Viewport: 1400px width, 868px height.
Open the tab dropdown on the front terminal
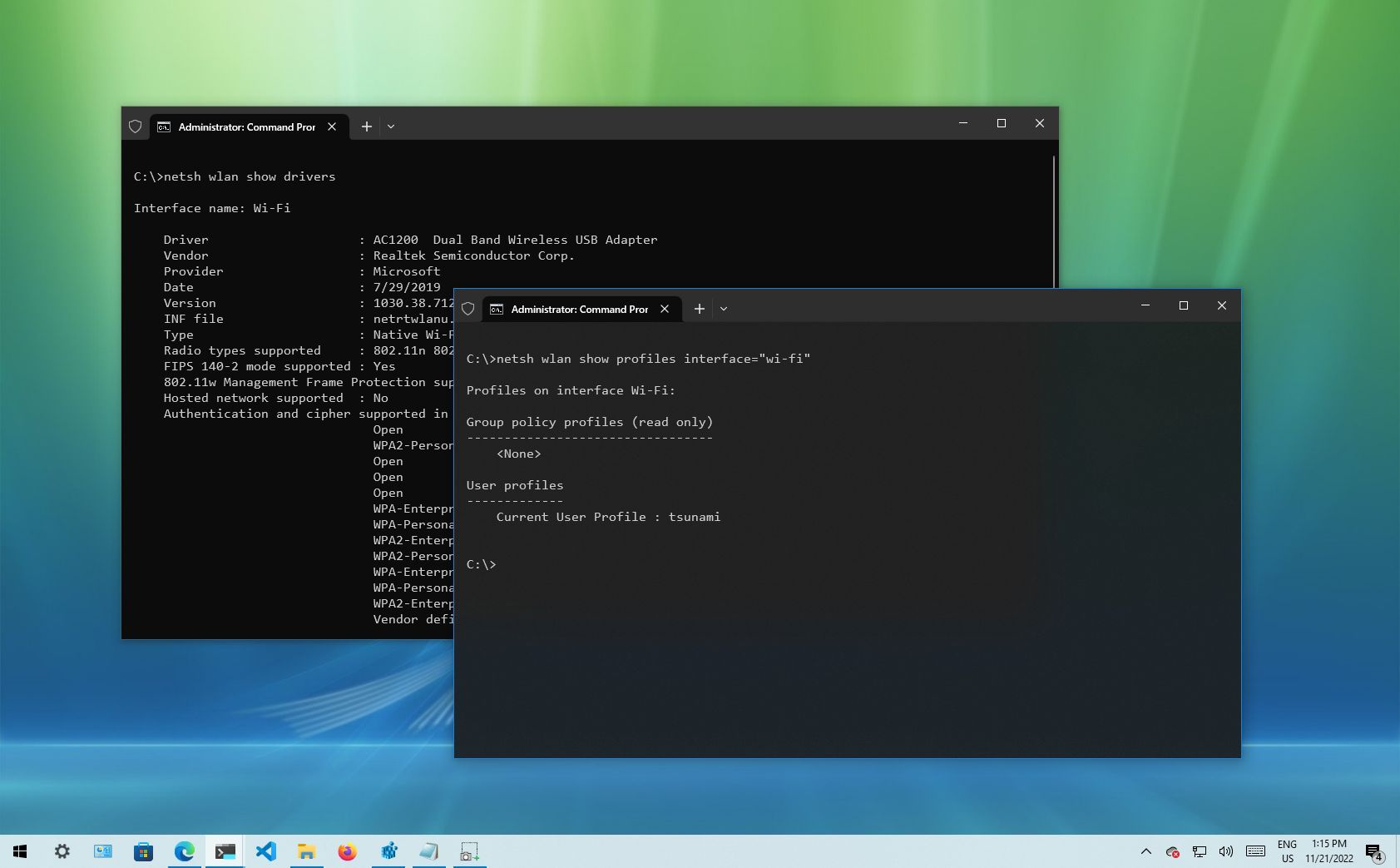click(723, 309)
